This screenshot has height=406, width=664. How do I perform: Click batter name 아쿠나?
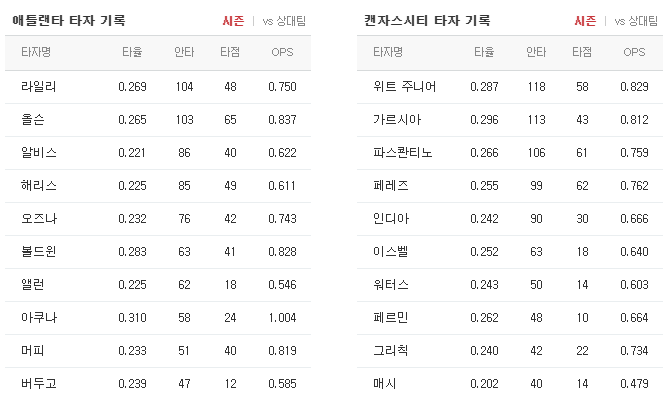pyautogui.click(x=39, y=318)
